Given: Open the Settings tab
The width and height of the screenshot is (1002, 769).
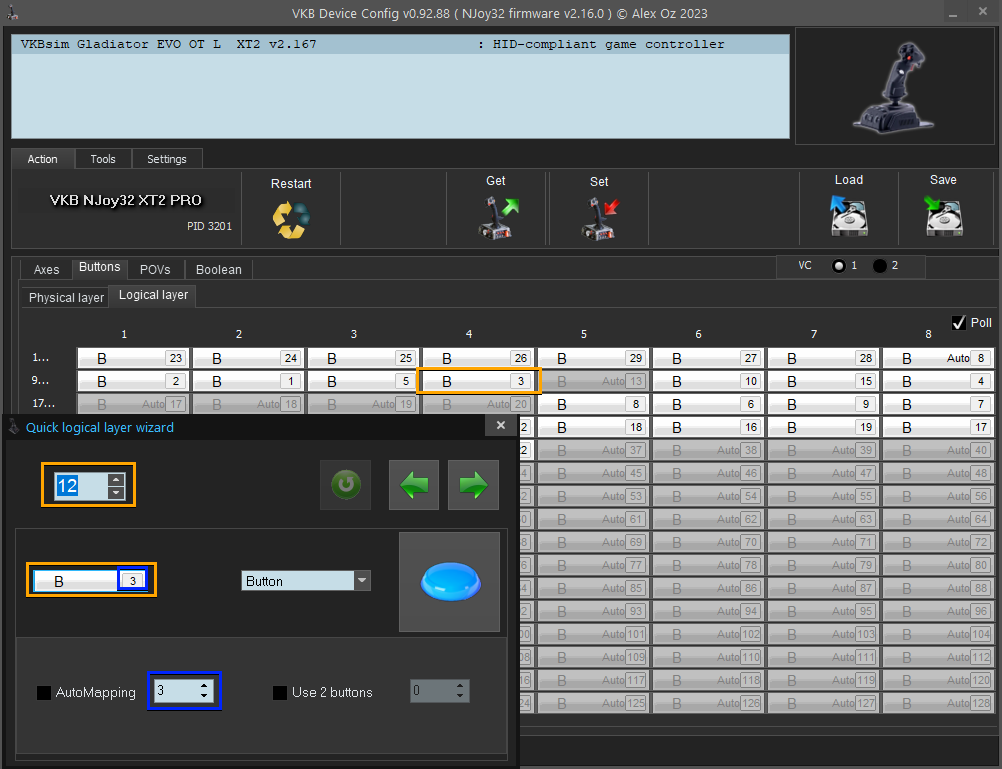Looking at the screenshot, I should (166, 159).
